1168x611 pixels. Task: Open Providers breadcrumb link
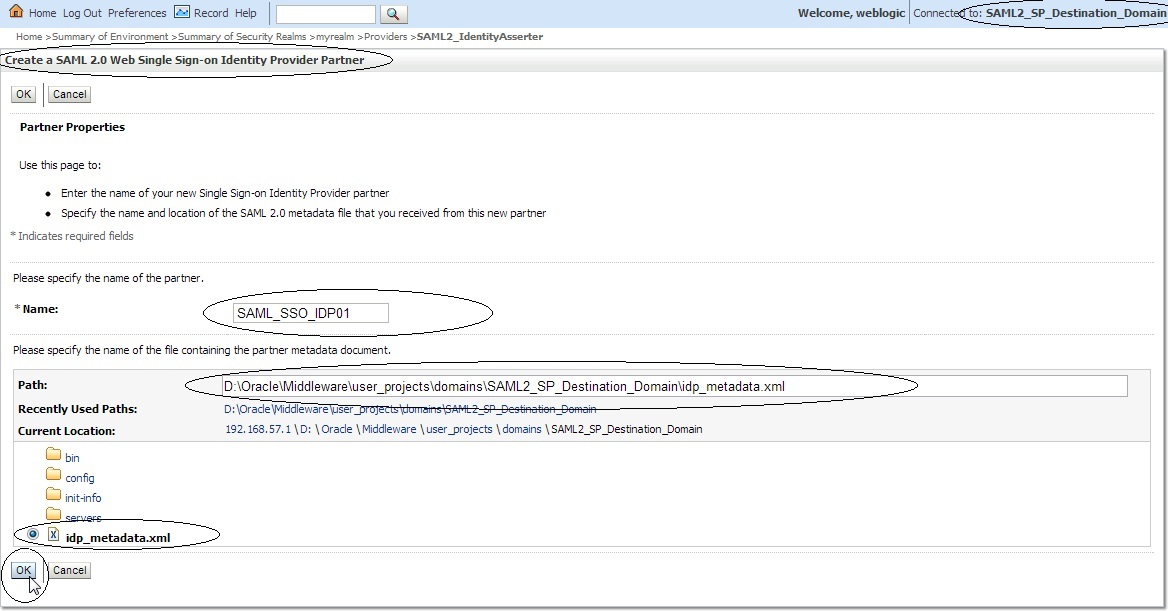point(386,37)
